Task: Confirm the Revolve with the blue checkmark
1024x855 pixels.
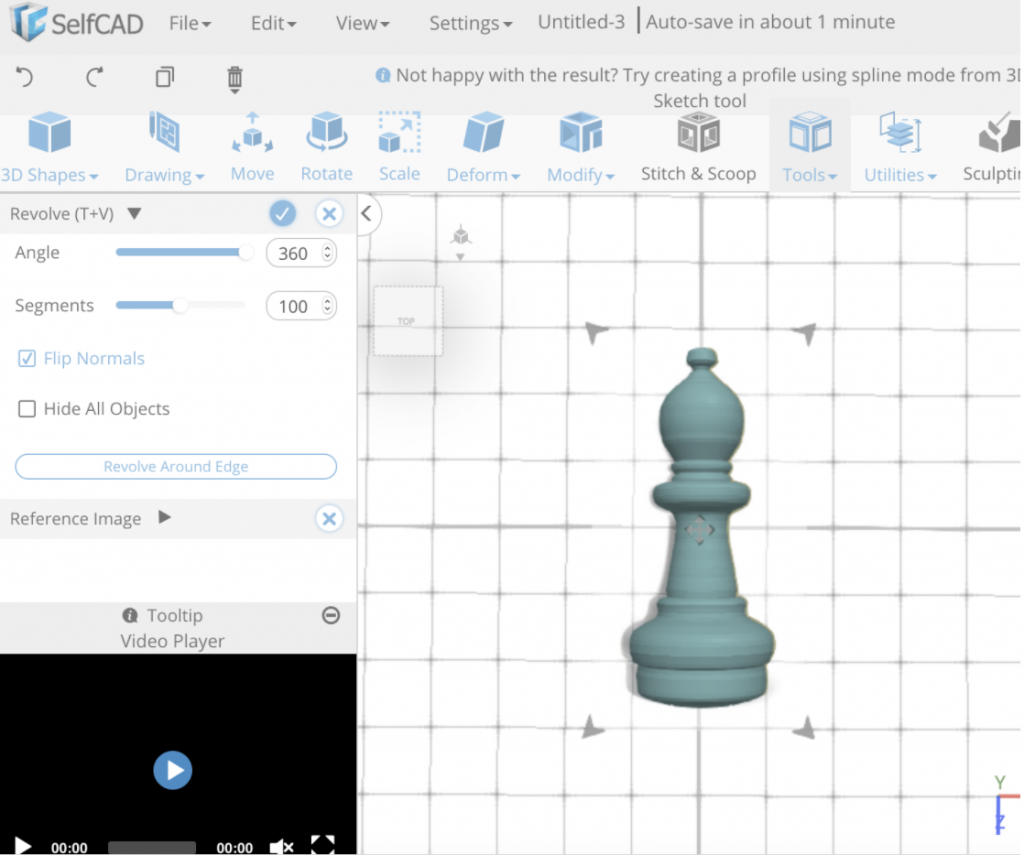Action: pyautogui.click(x=282, y=213)
